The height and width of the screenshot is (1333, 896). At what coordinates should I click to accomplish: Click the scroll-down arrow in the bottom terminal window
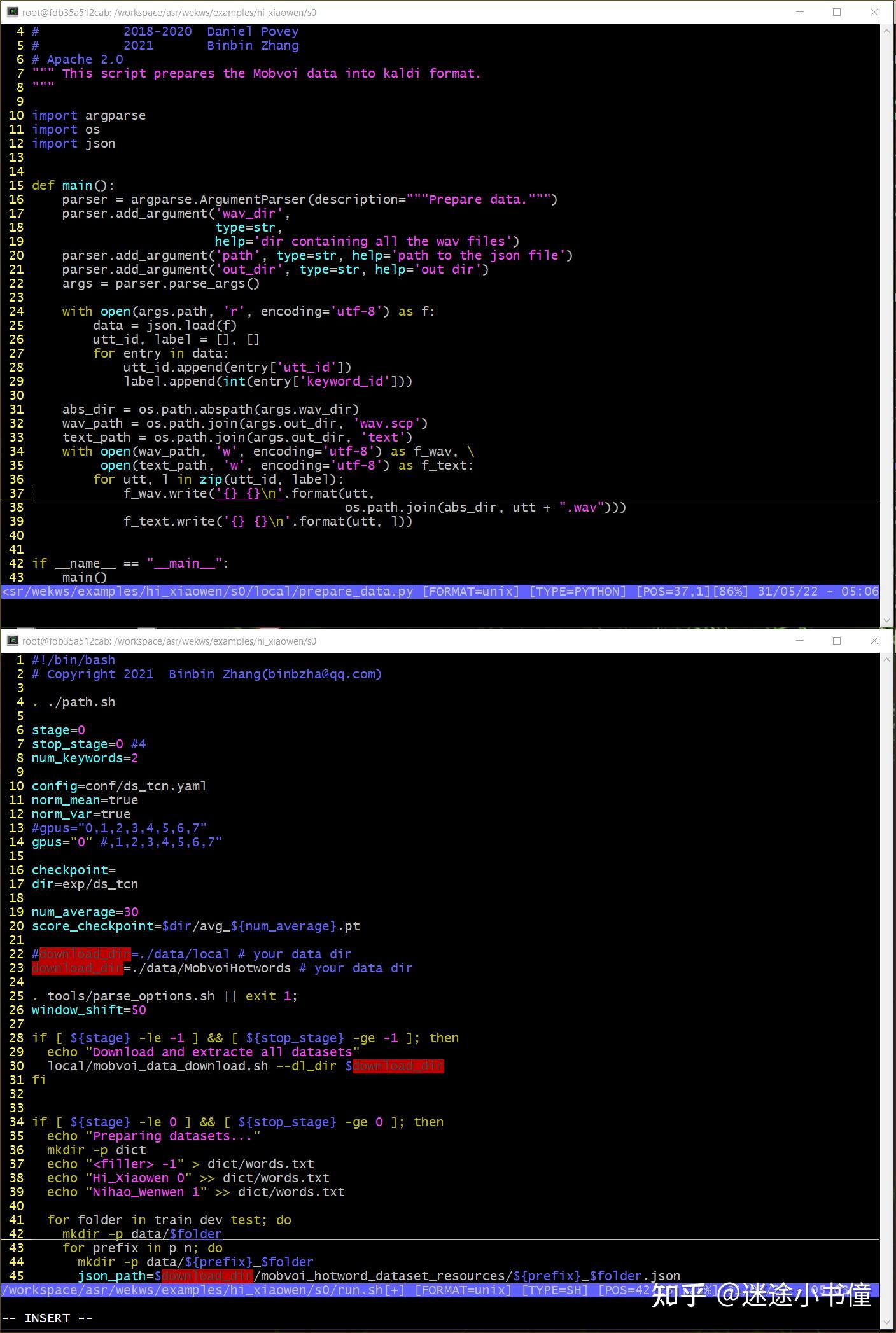pyautogui.click(x=888, y=1323)
